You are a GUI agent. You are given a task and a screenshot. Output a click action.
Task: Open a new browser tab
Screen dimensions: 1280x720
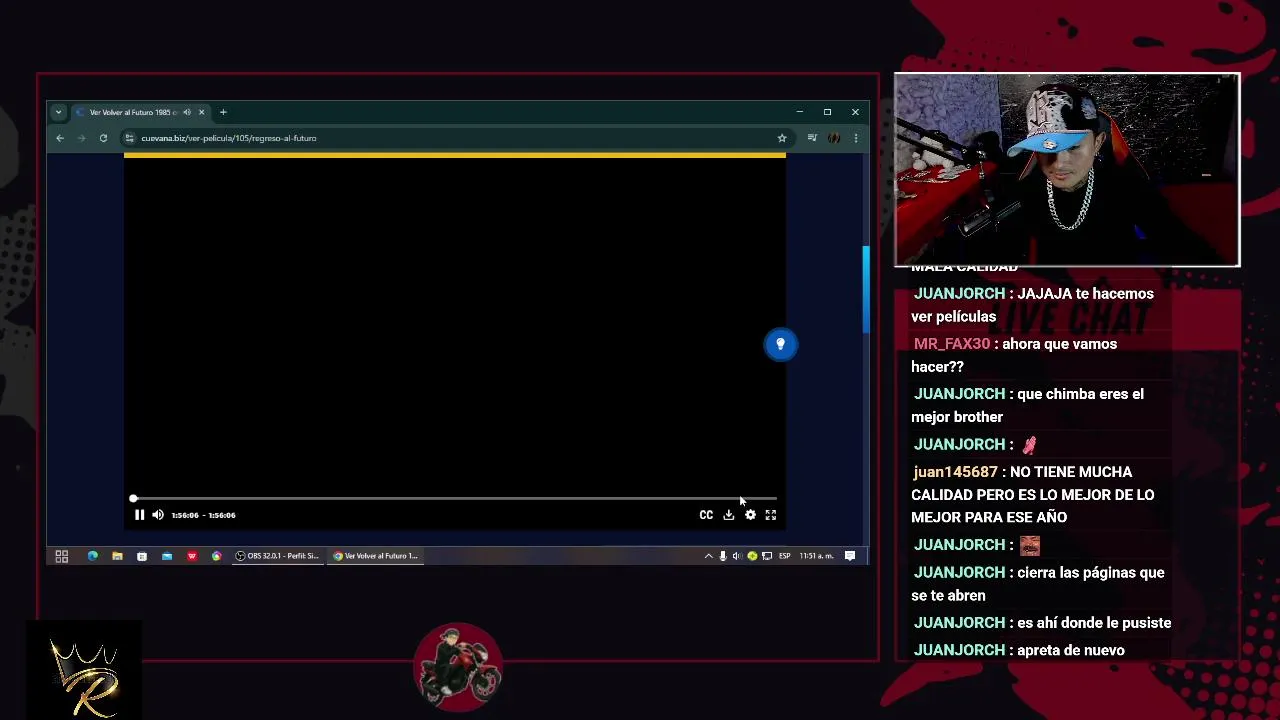tap(223, 112)
